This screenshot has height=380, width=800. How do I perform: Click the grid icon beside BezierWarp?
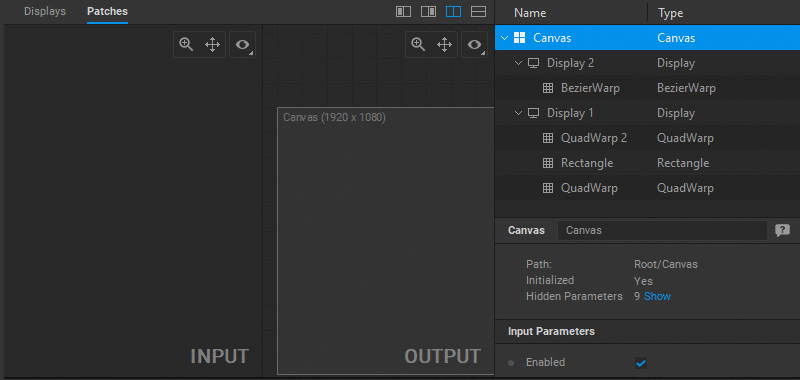(x=548, y=88)
